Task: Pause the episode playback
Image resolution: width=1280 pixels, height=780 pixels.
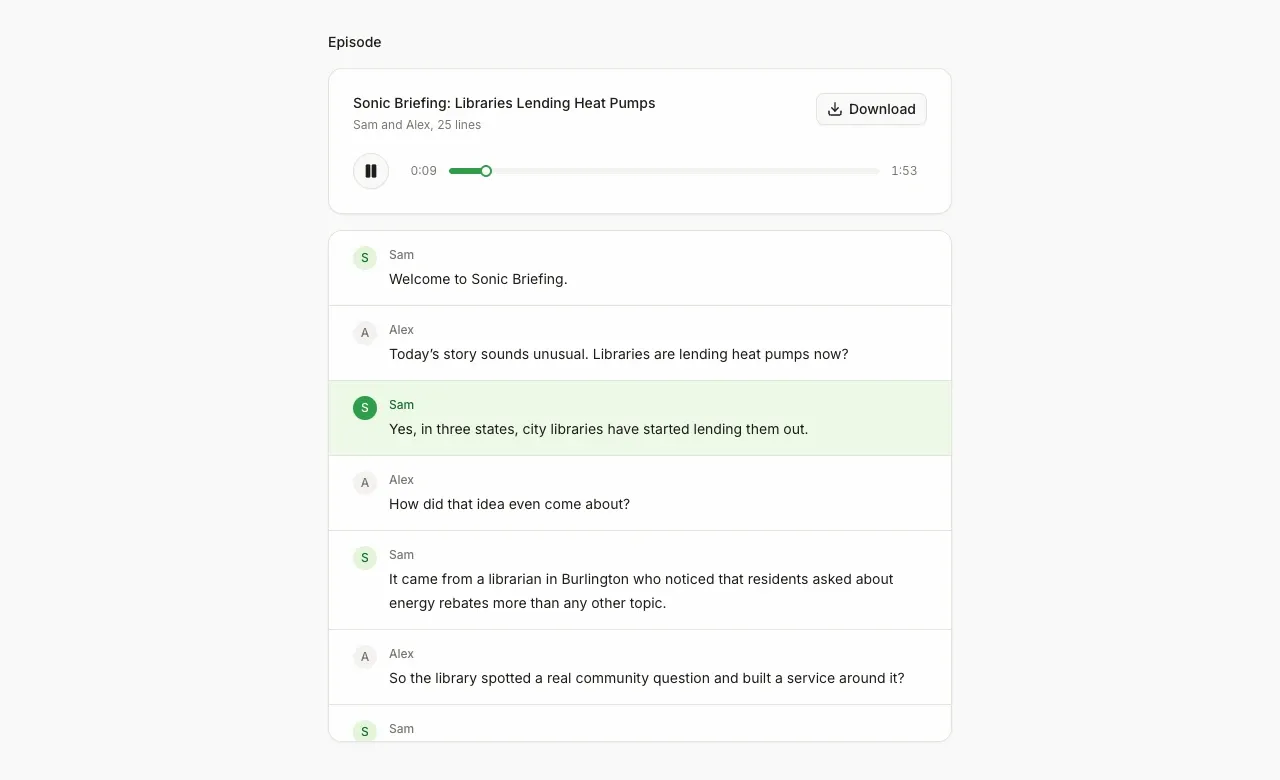Action: pos(371,171)
